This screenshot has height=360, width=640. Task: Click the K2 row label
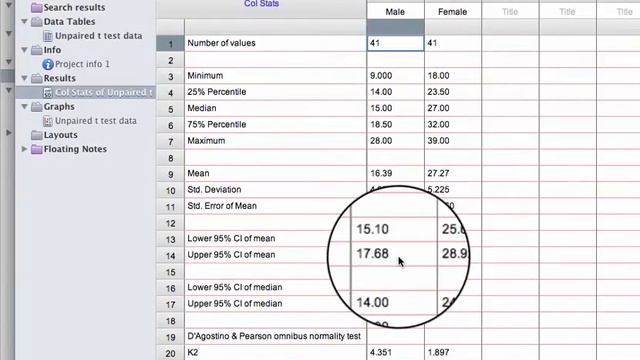193,352
